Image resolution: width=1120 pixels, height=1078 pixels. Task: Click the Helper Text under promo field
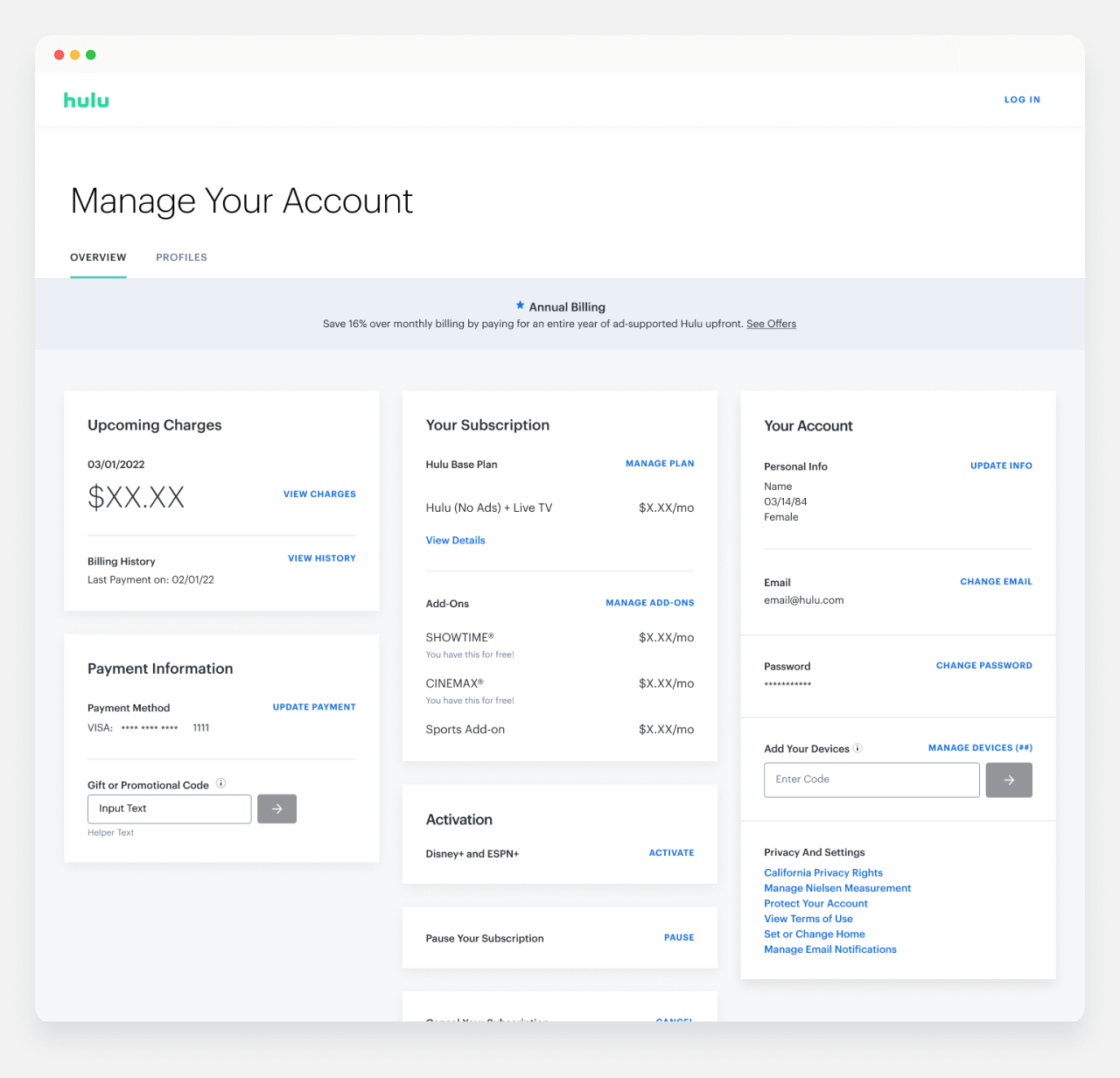[110, 833]
